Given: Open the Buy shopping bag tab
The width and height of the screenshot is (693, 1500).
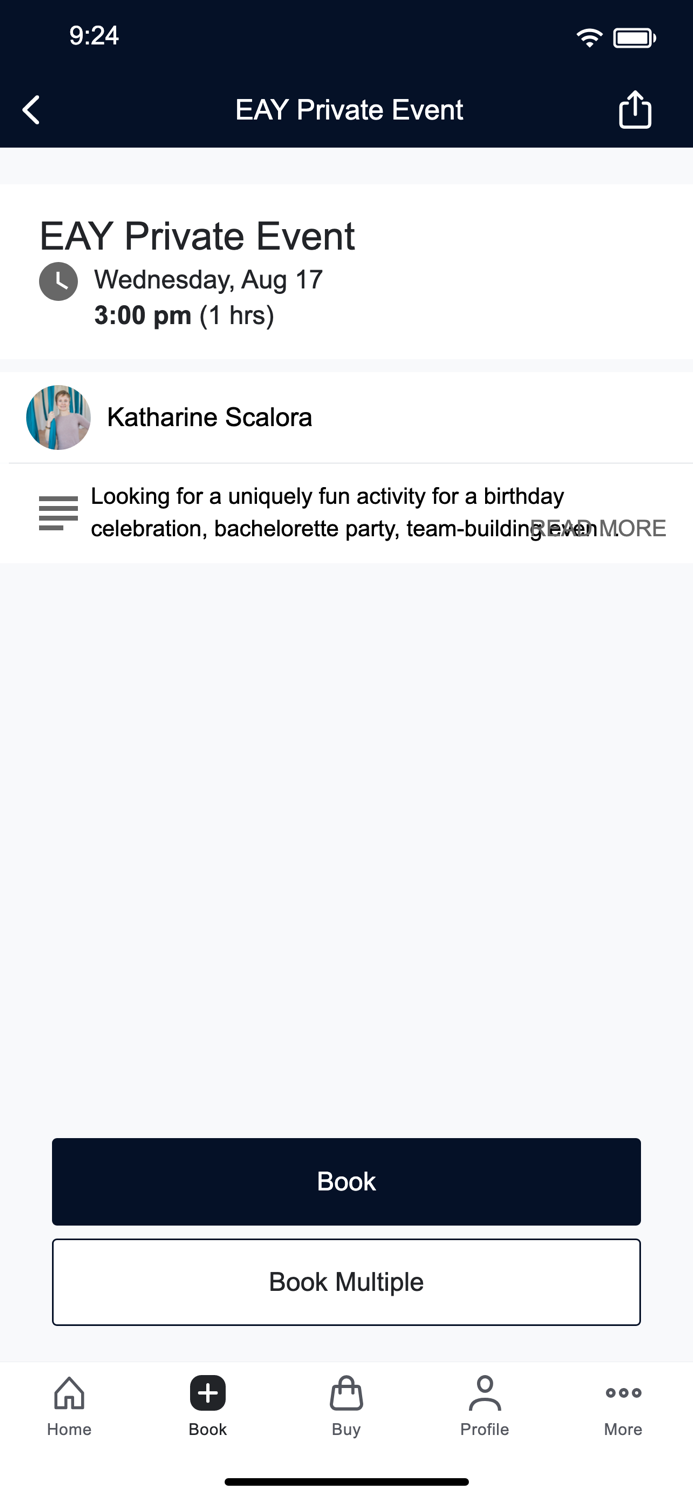Looking at the screenshot, I should tap(346, 1406).
